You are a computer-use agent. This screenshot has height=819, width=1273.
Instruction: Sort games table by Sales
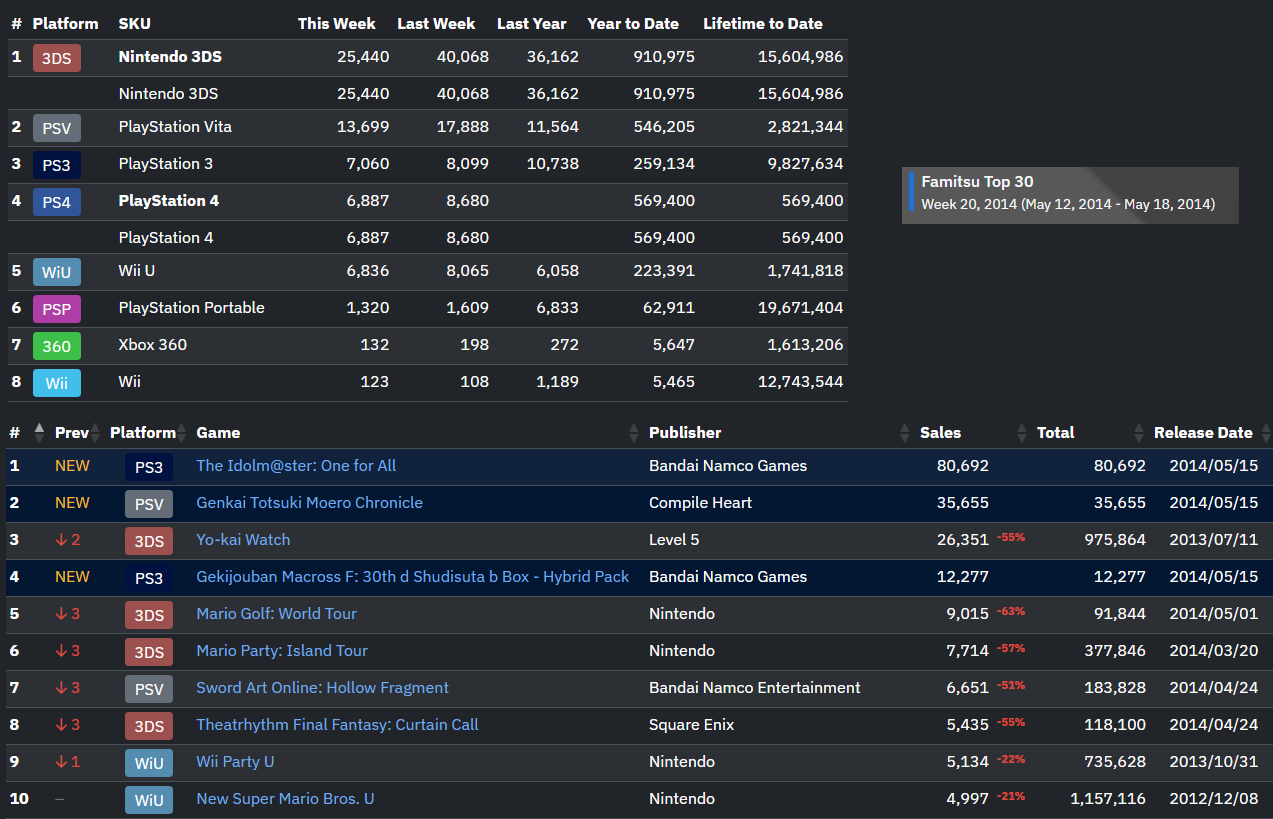click(973, 433)
